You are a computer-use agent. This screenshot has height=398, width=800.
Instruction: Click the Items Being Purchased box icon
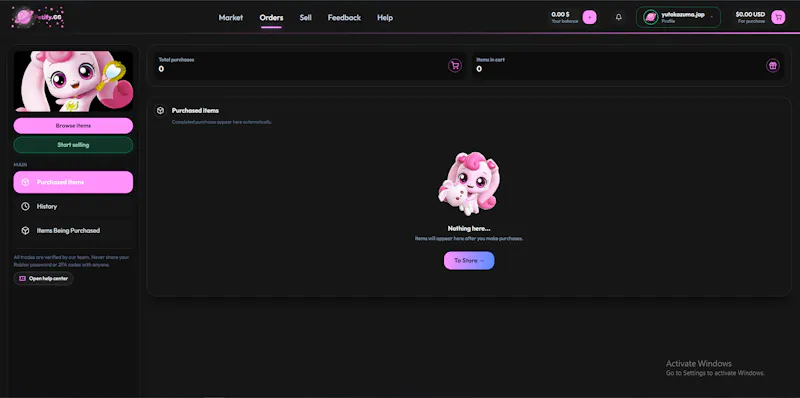25,231
